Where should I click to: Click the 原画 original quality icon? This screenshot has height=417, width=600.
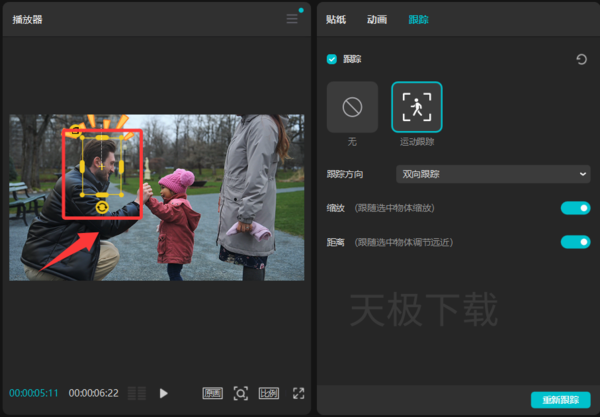(x=213, y=393)
